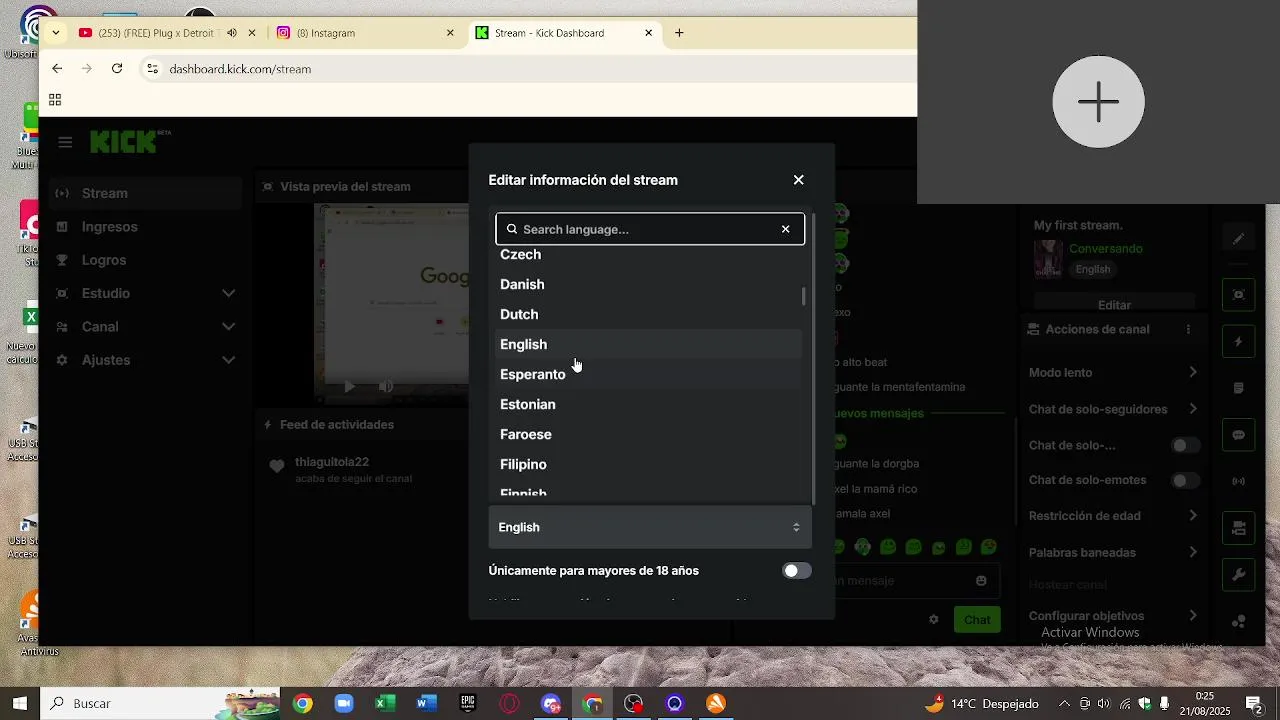Click the three-circles icon below the wrench
This screenshot has height=720, width=1280.
(x=1238, y=621)
